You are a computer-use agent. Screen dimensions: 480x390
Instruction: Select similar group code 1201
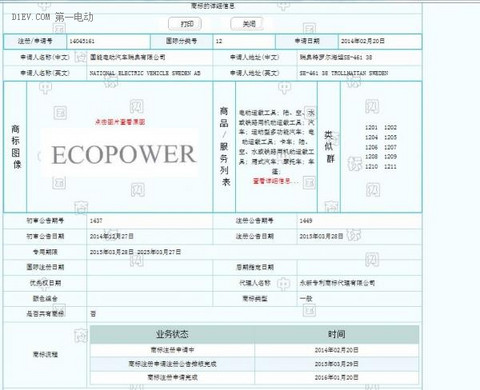pyautogui.click(x=371, y=127)
